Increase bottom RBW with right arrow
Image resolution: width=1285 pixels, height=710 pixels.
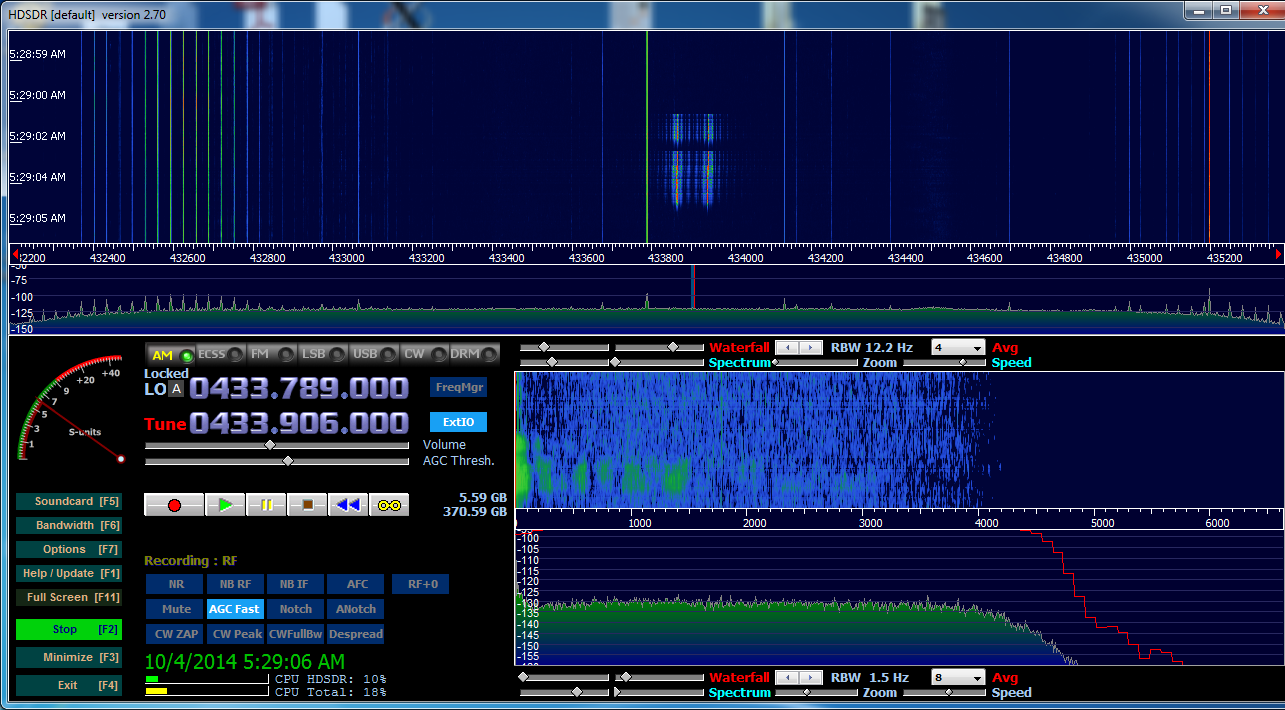pos(810,677)
